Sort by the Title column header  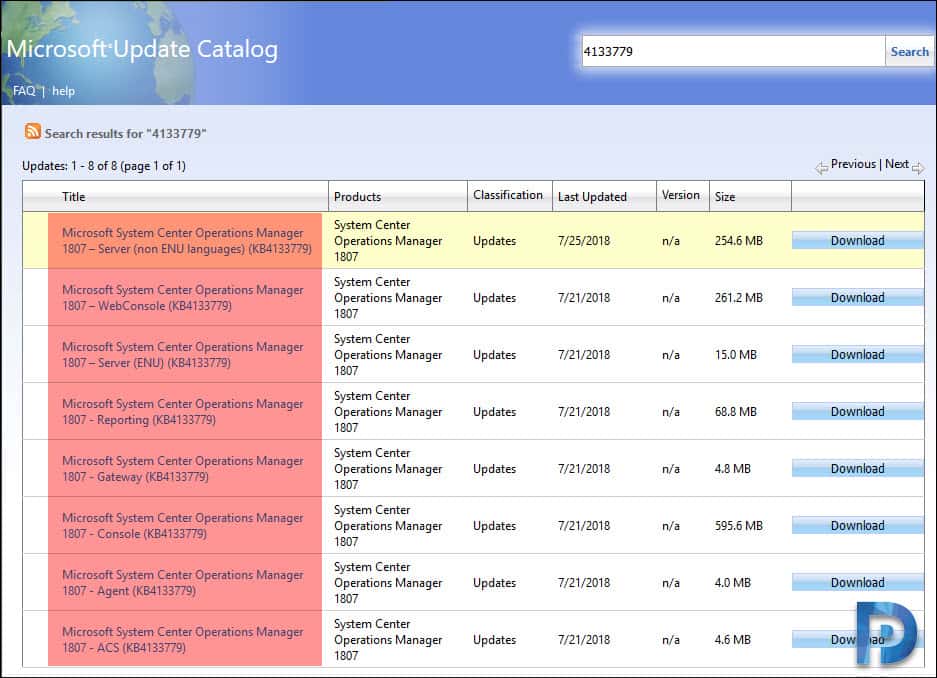[74, 197]
